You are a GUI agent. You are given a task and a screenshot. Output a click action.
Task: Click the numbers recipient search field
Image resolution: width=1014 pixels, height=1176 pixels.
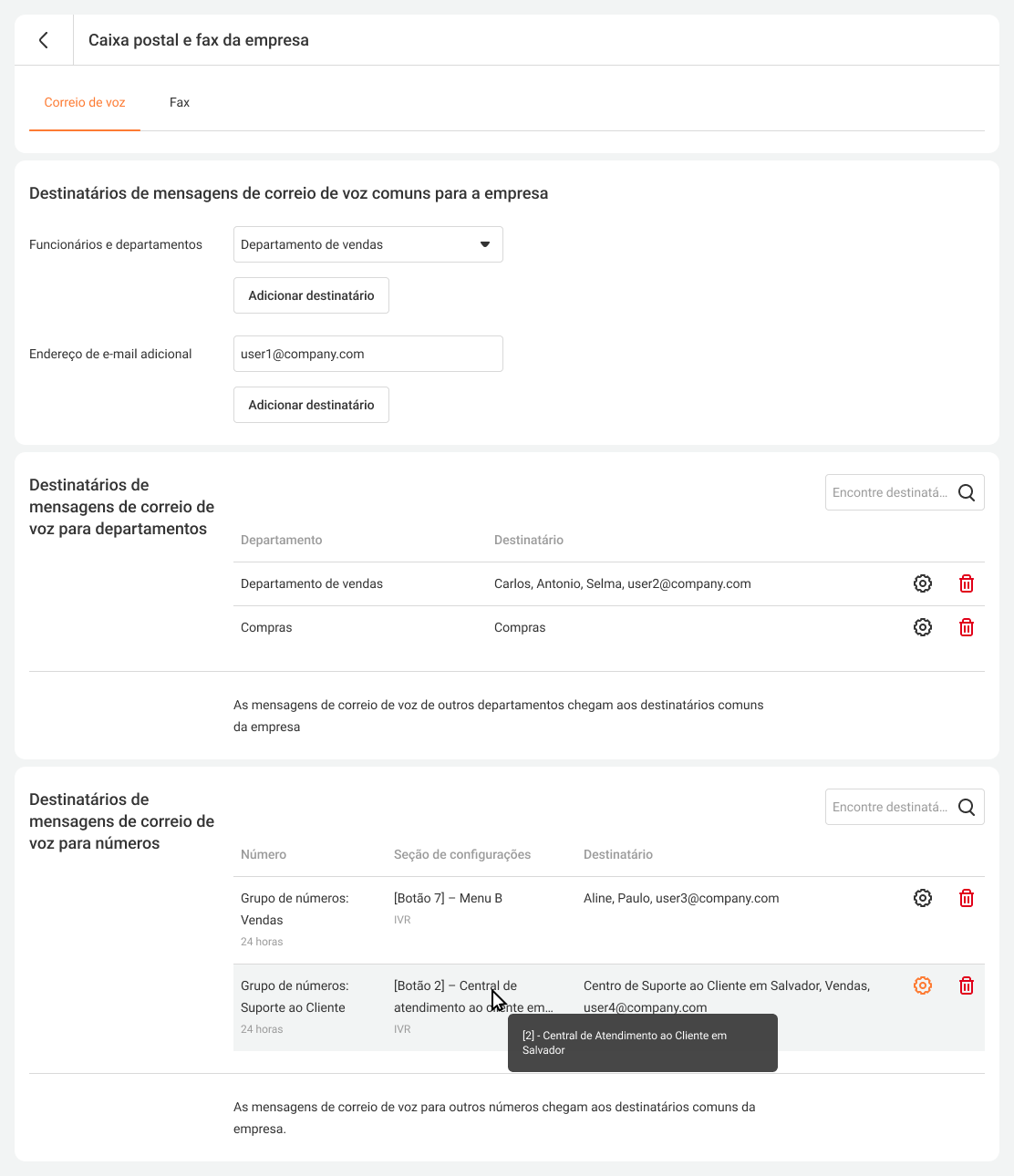tap(889, 807)
